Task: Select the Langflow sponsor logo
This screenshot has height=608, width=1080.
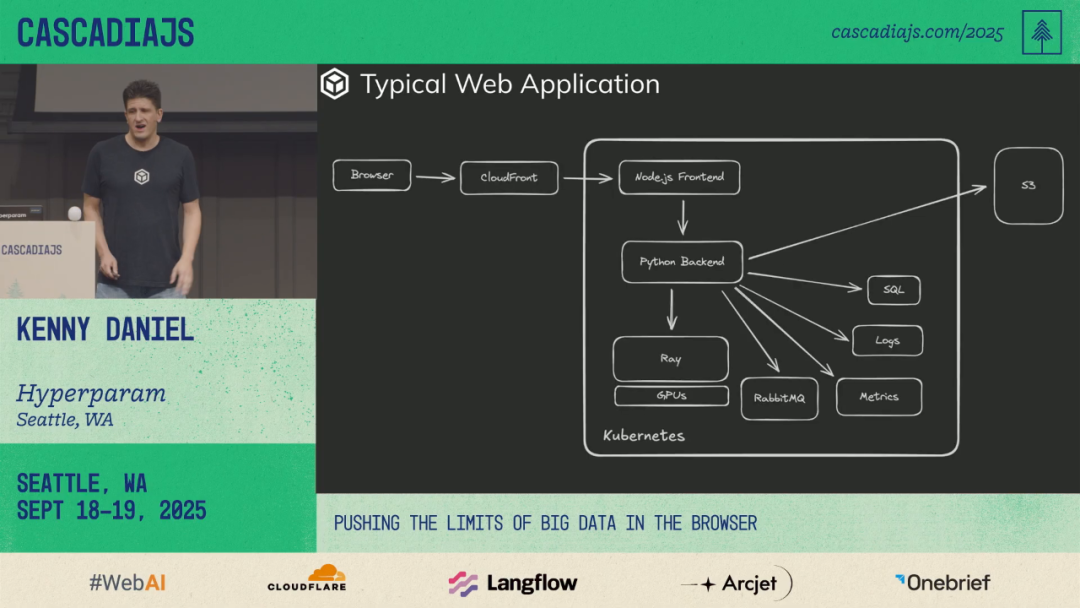Action: click(x=513, y=582)
